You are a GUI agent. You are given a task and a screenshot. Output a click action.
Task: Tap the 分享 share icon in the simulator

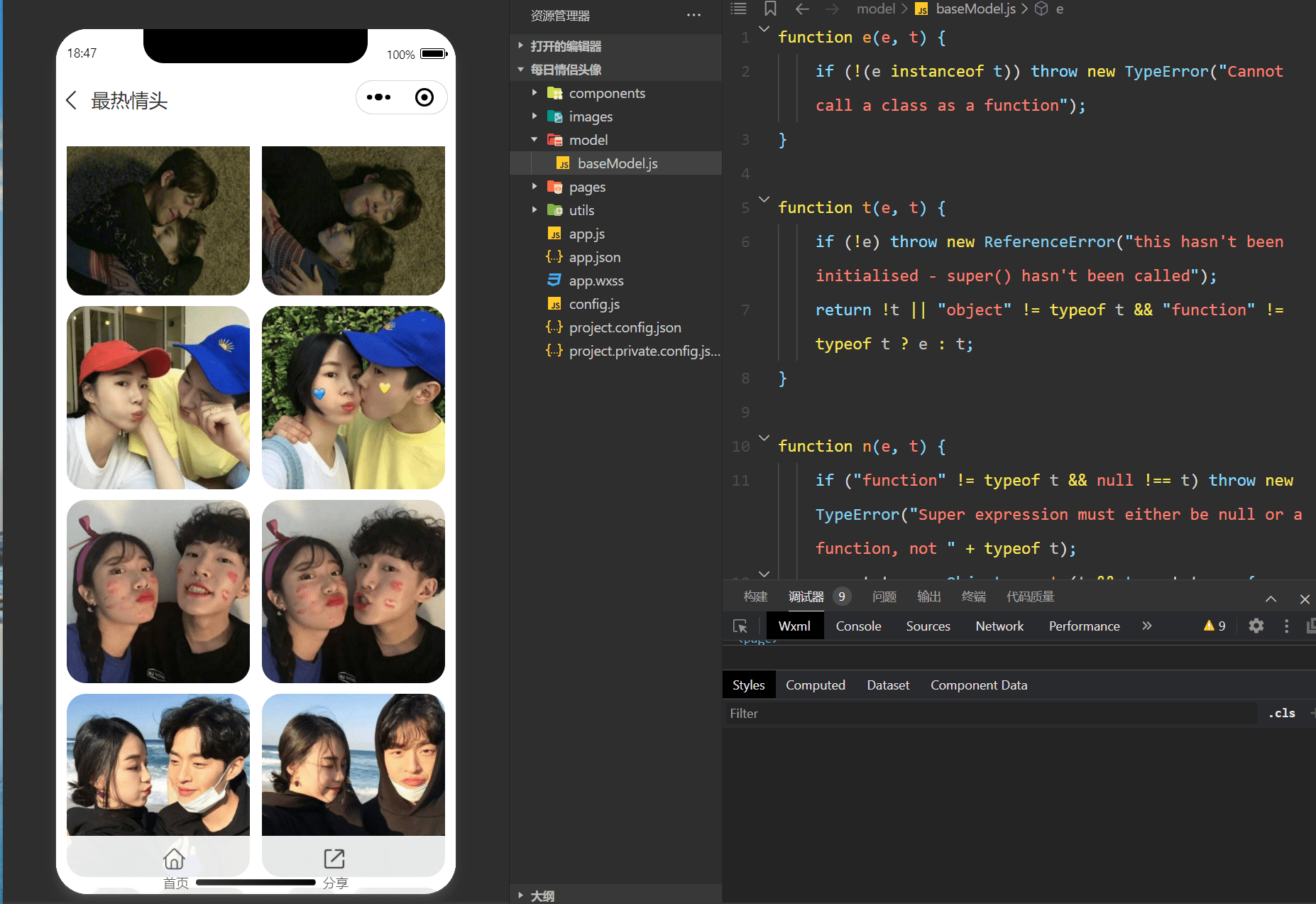coord(334,859)
